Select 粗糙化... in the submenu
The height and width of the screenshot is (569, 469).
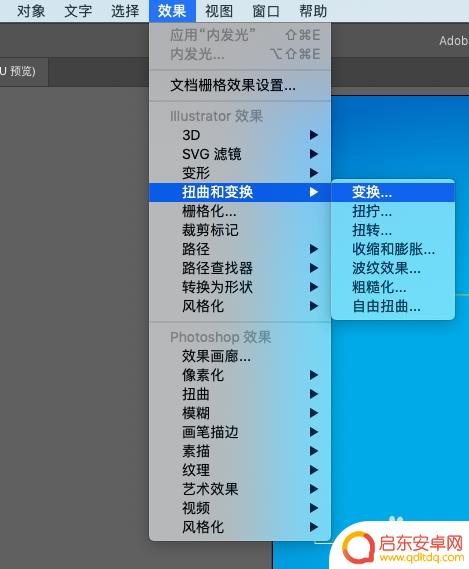point(393,287)
